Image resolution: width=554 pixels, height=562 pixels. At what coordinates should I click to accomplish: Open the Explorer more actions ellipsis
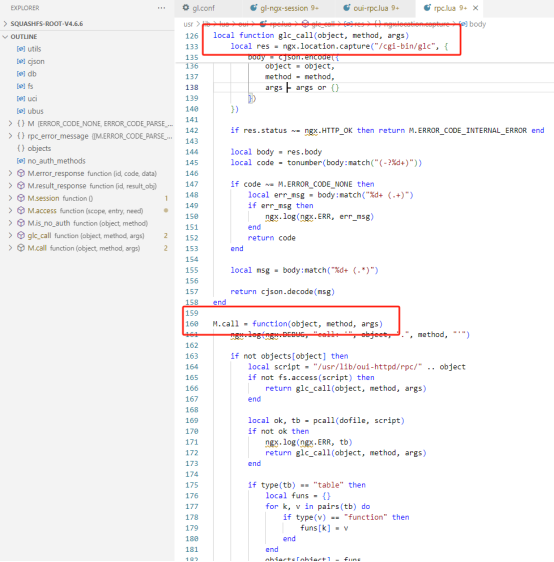point(162,8)
